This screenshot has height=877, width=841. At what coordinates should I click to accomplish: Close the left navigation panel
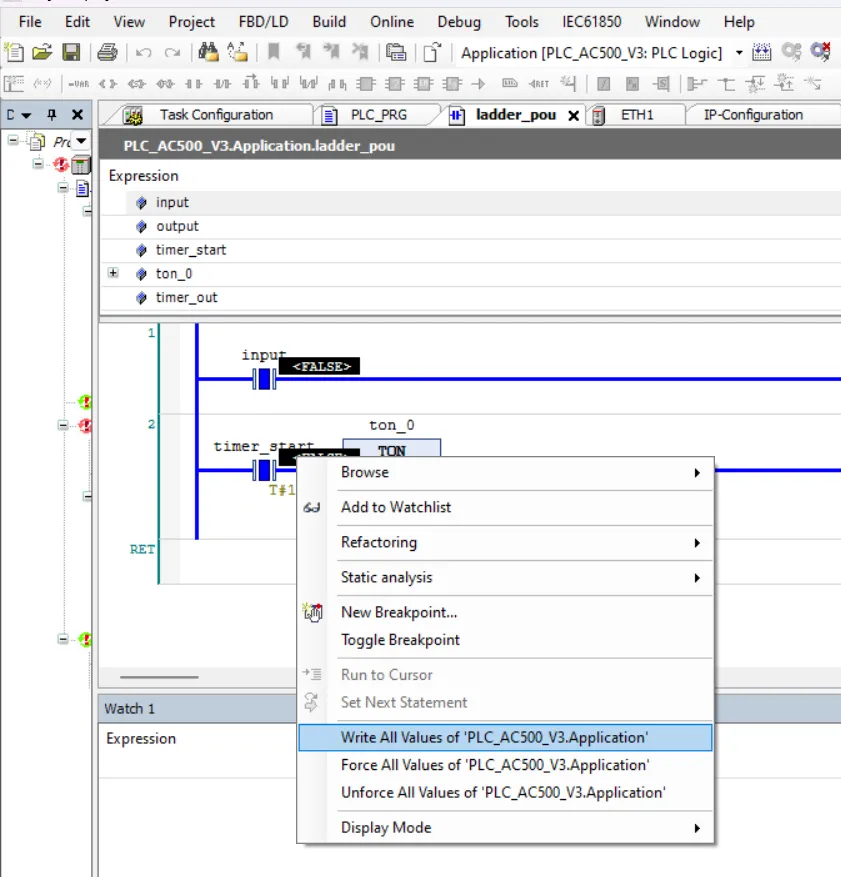77,115
